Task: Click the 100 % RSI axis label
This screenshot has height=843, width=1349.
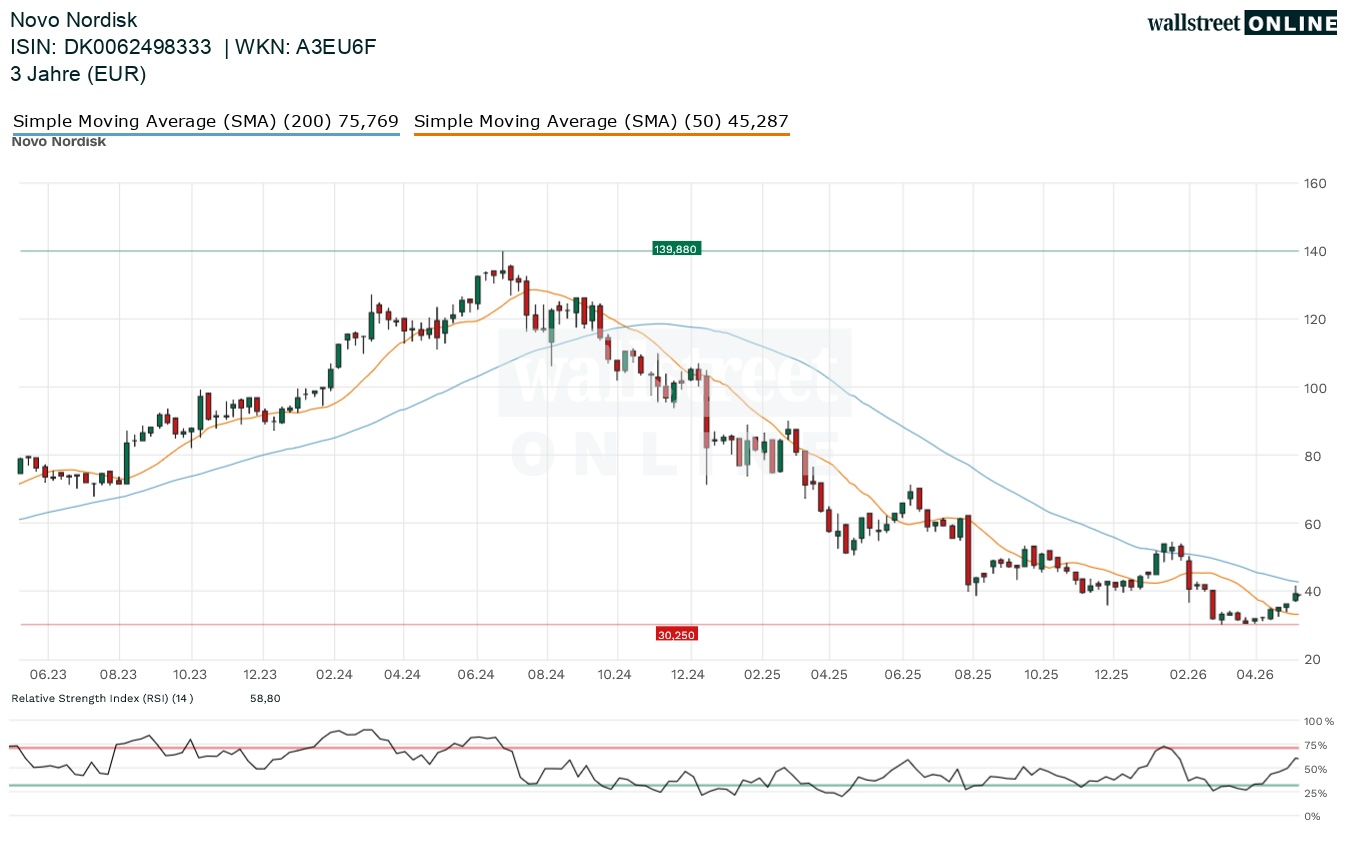Action: (x=1319, y=721)
